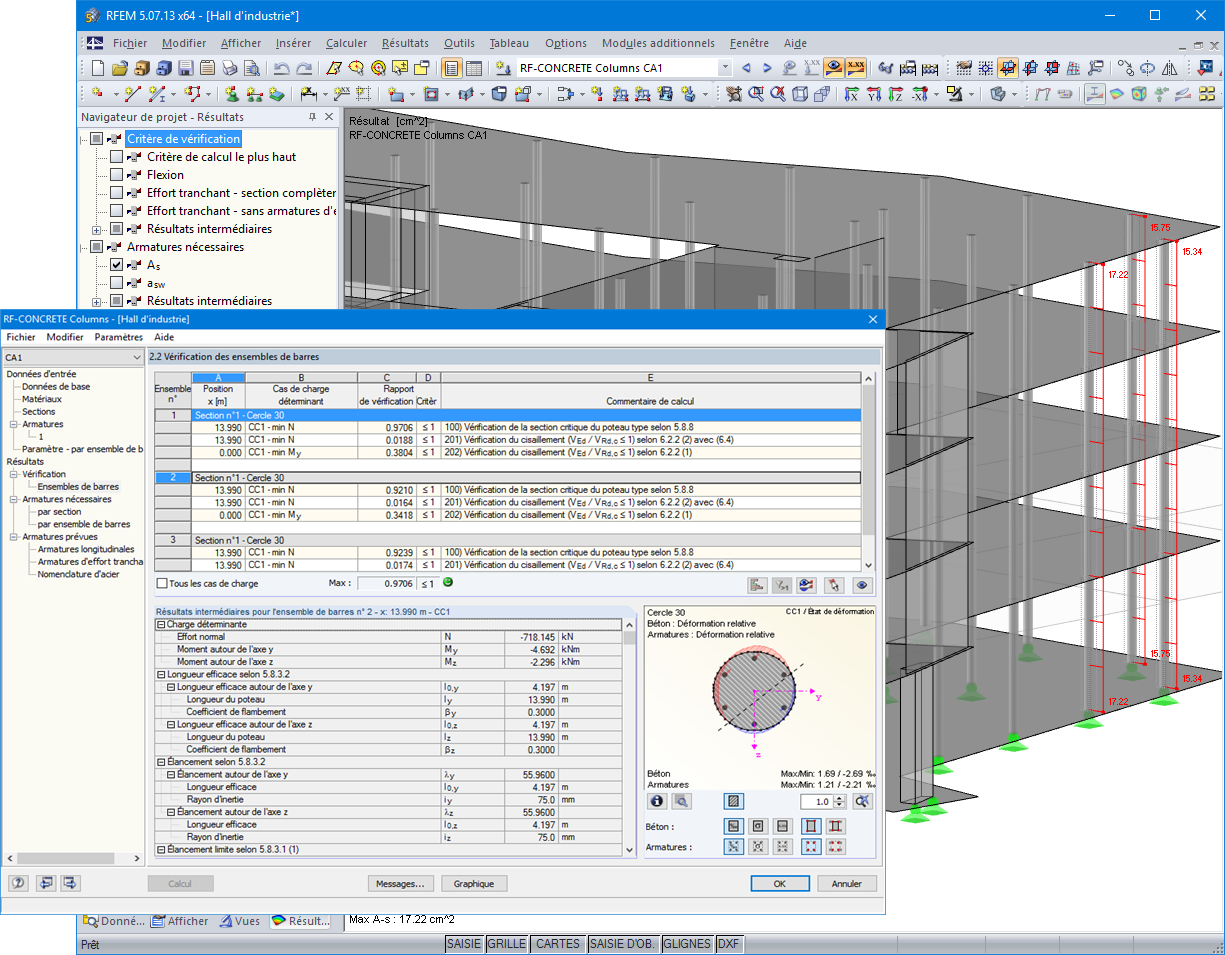
Task: Toggle GRILLE in the status bar
Action: pyautogui.click(x=507, y=944)
